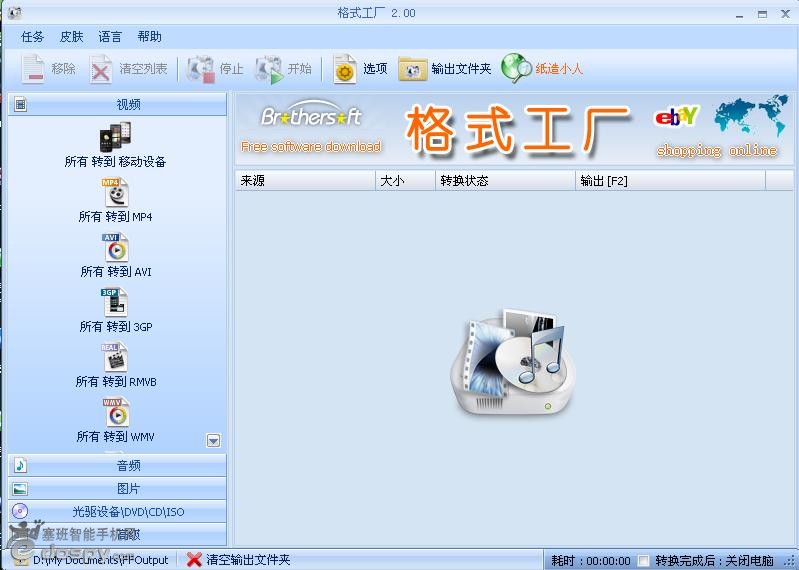This screenshot has width=799, height=570.
Task: Click the 耗时 : 00:00:00 elapsed time
Action: [591, 561]
